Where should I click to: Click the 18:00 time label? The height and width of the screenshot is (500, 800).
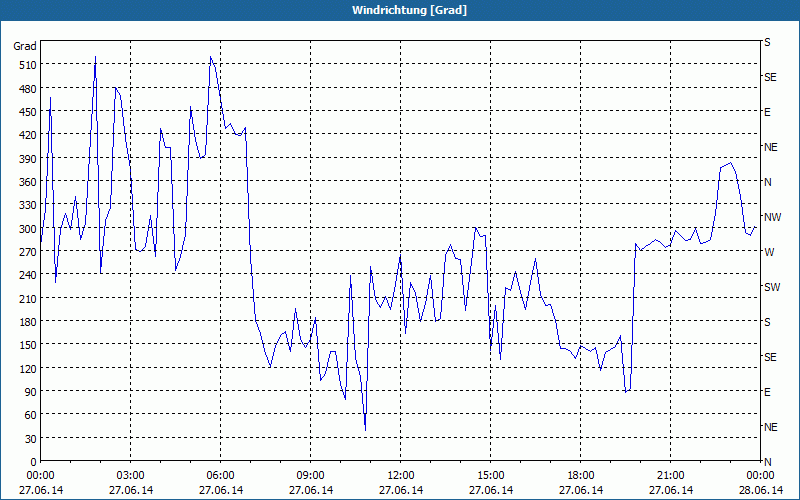[x=581, y=476]
